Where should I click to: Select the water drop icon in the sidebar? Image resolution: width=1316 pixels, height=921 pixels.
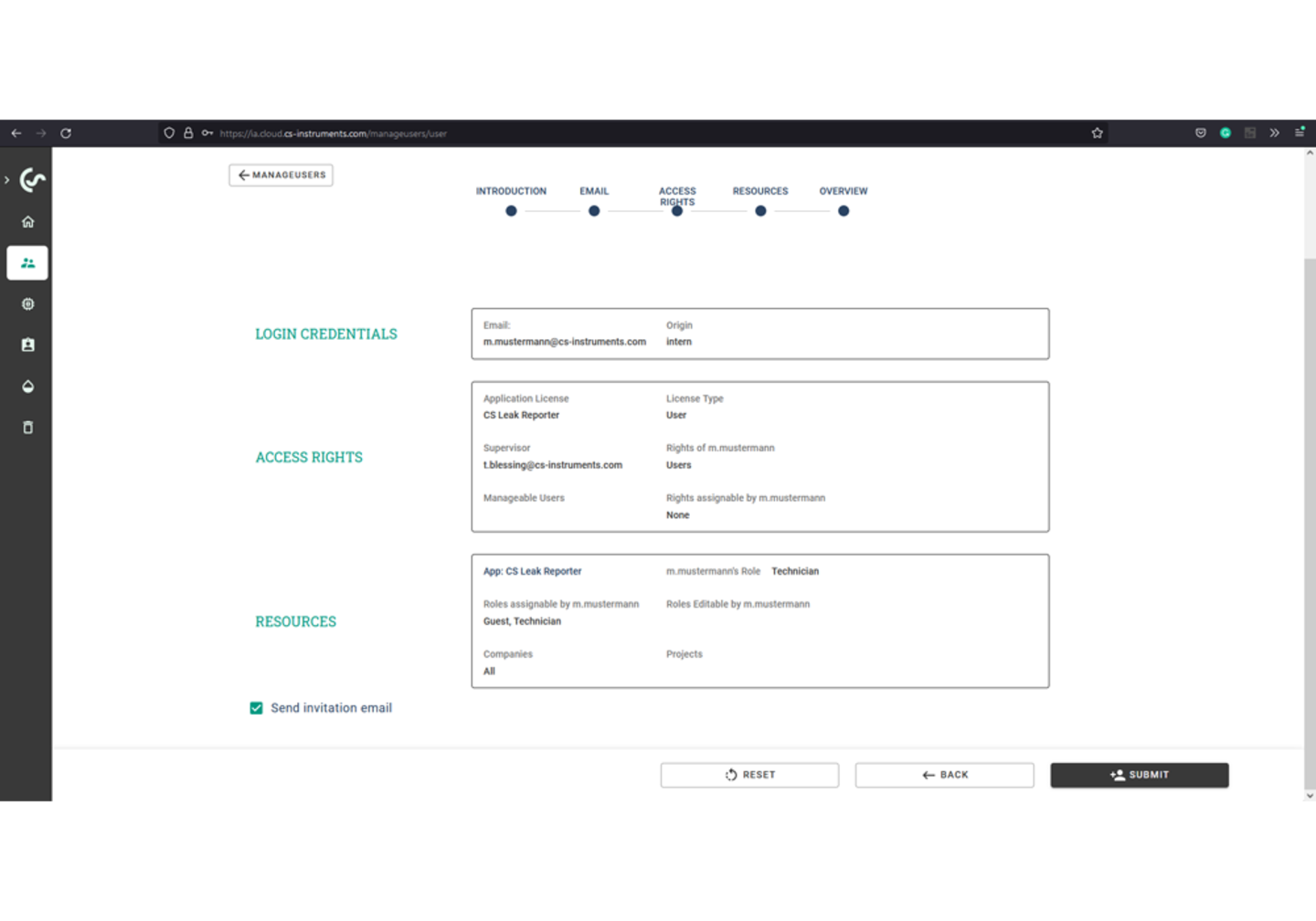pyautogui.click(x=27, y=386)
